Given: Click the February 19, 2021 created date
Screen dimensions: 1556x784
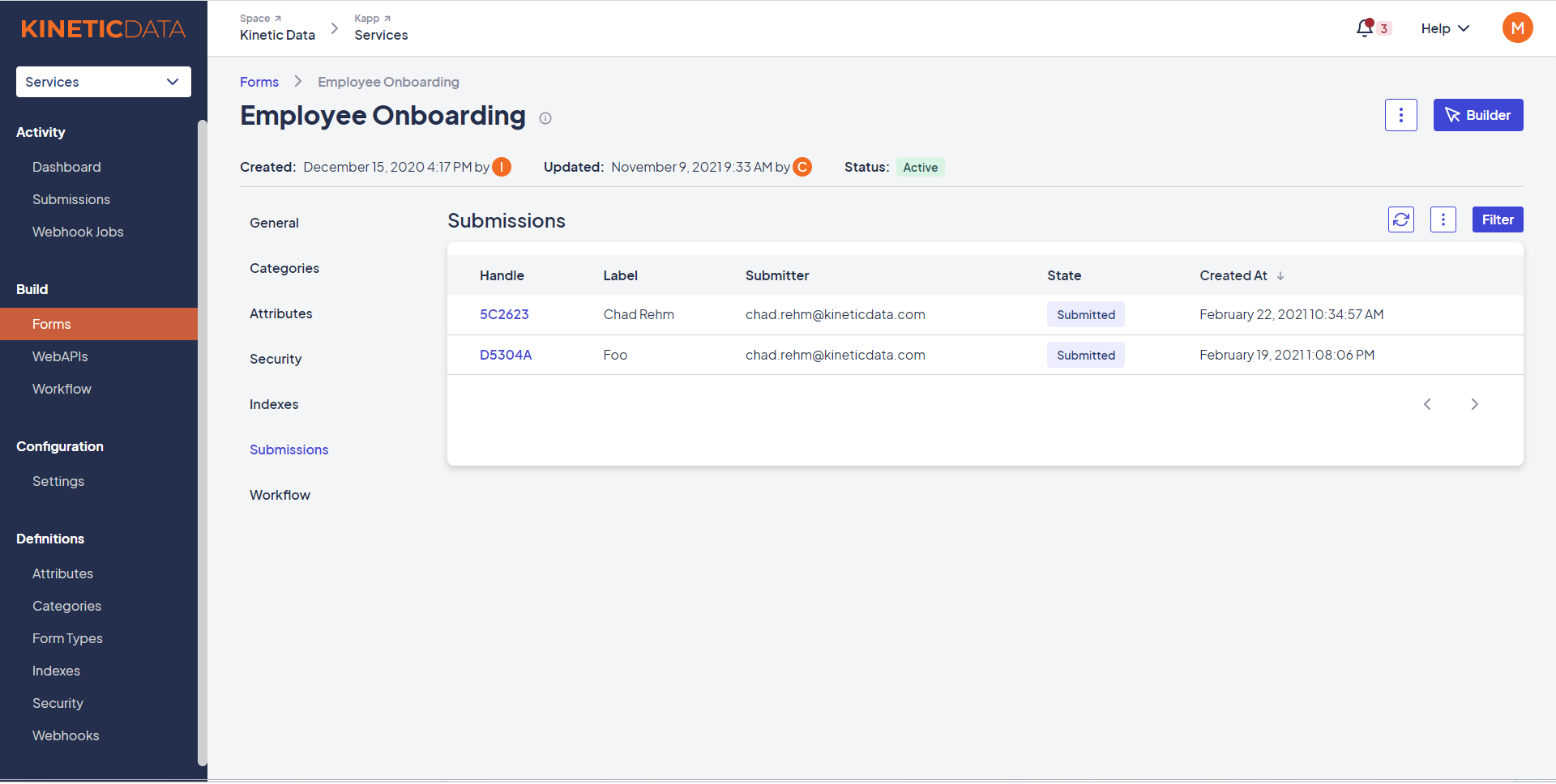Looking at the screenshot, I should pyautogui.click(x=1287, y=355).
